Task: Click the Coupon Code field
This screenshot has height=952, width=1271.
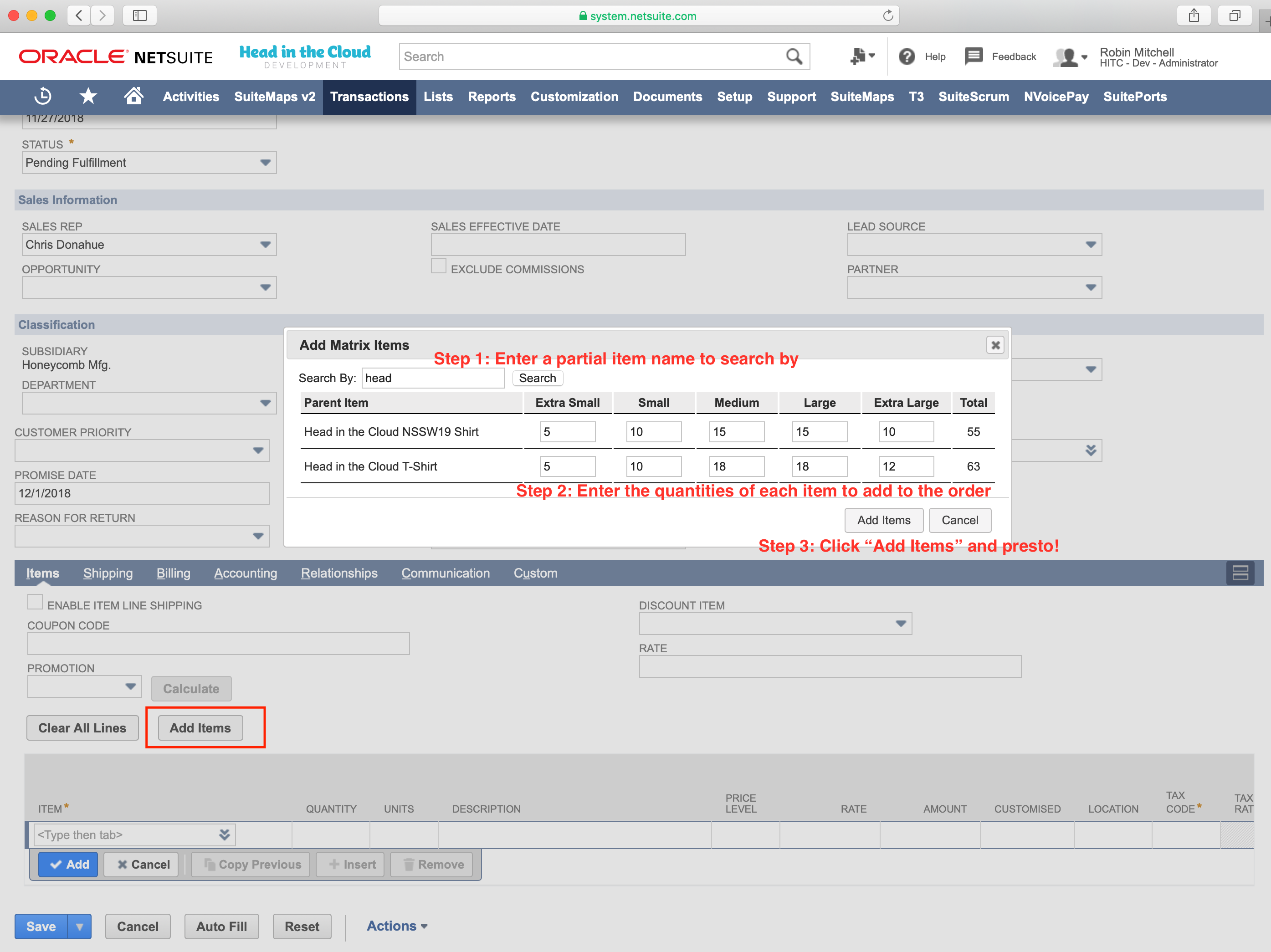Action: click(218, 644)
